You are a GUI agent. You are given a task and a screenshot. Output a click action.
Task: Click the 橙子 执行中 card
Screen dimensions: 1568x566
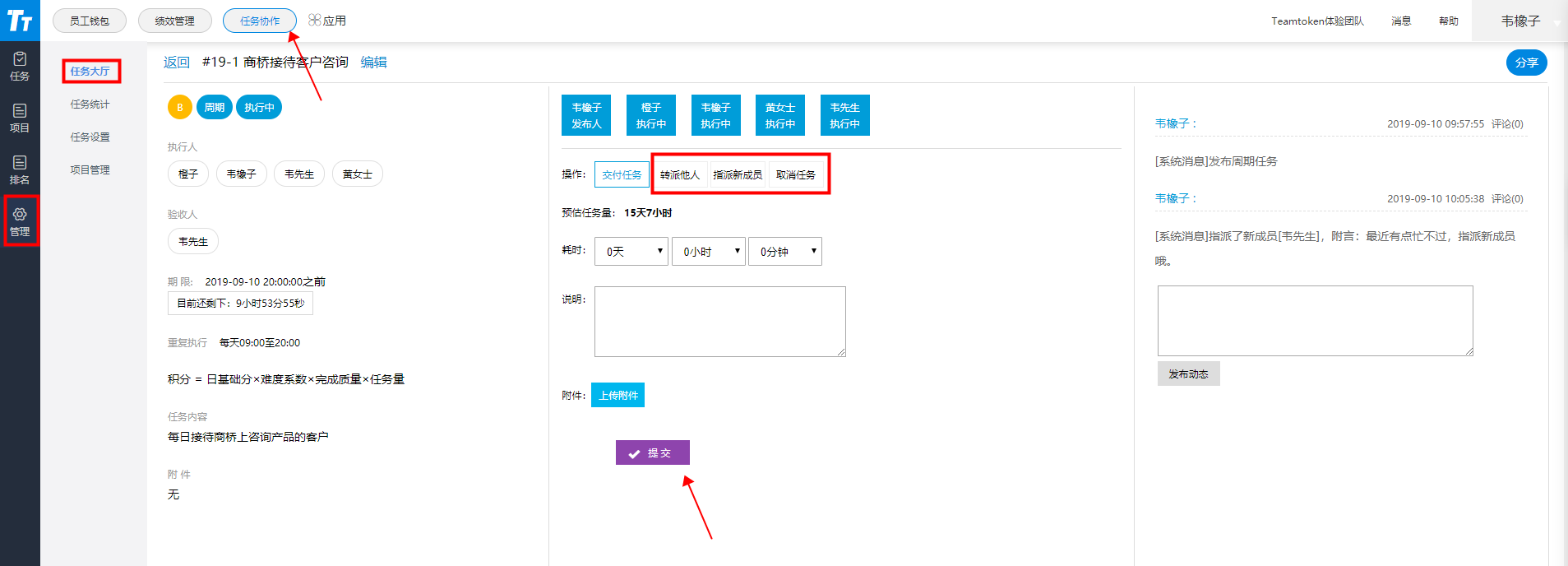(651, 115)
